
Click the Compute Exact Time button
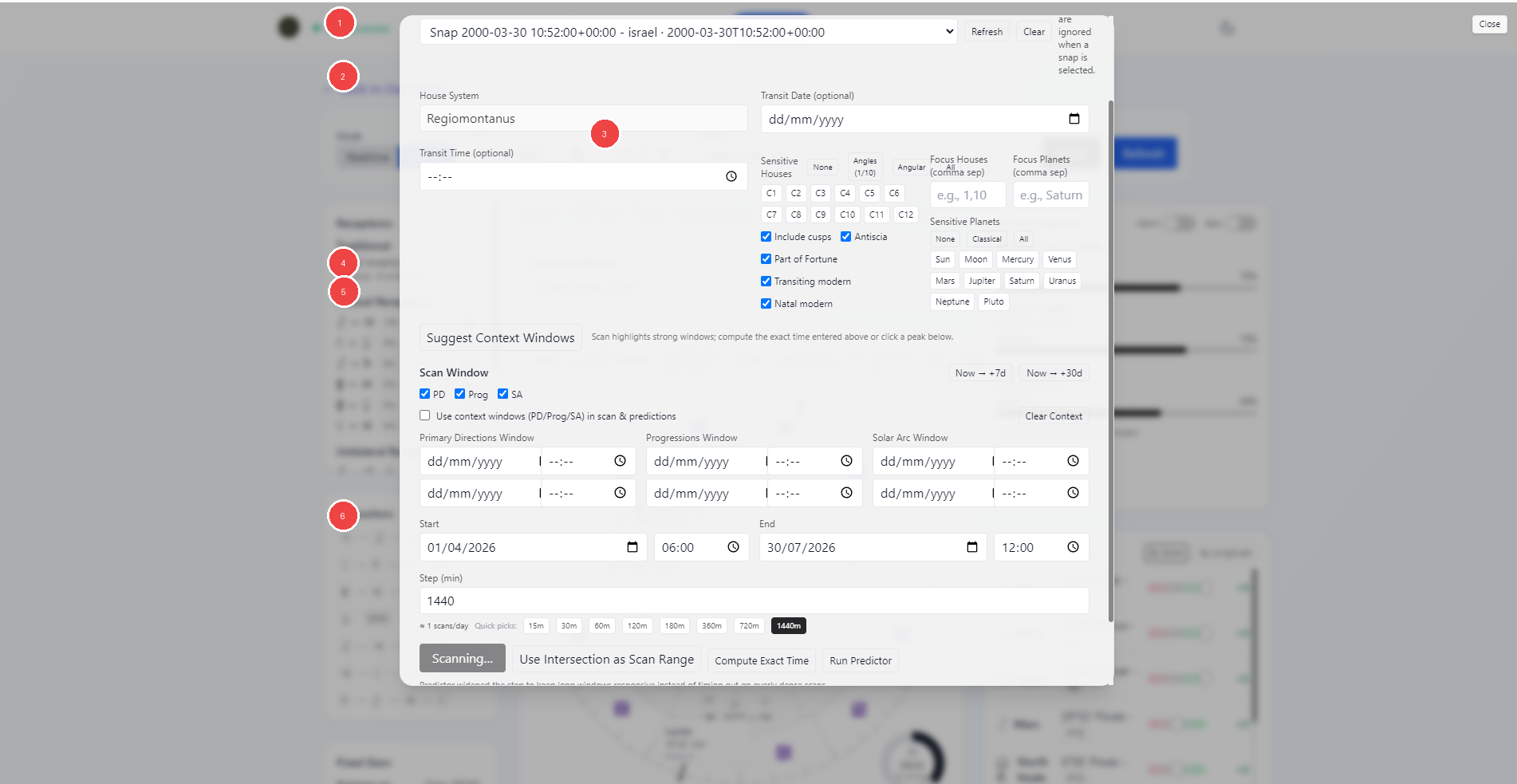(761, 660)
